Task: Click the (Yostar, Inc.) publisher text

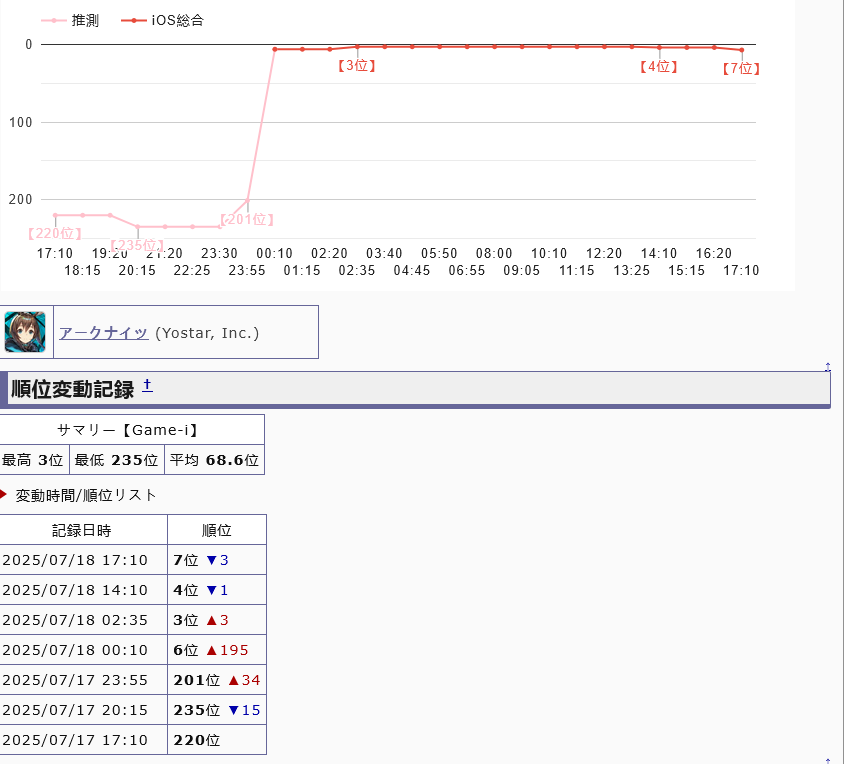Action: [207, 333]
